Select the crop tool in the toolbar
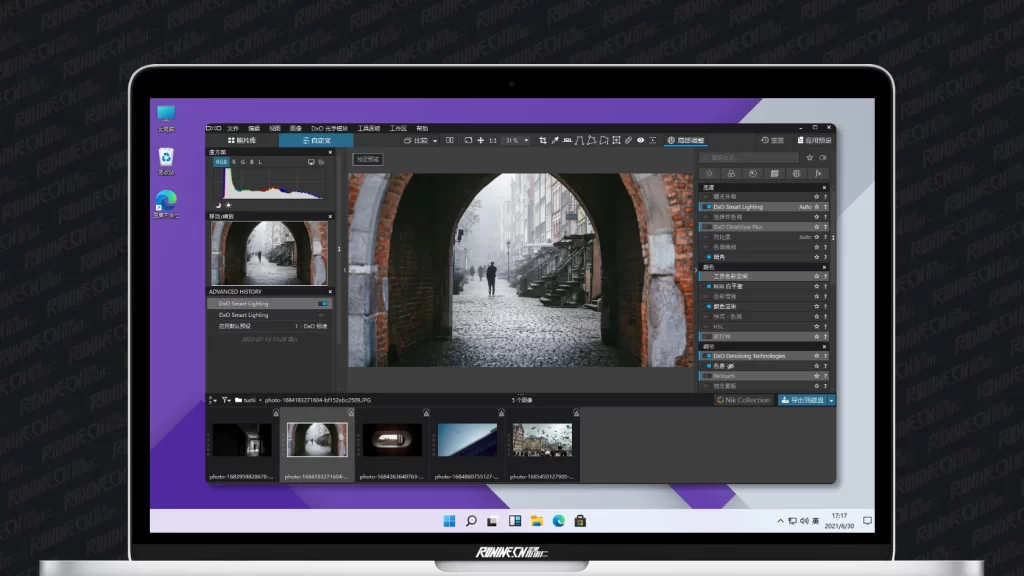1024x576 pixels. (x=543, y=141)
